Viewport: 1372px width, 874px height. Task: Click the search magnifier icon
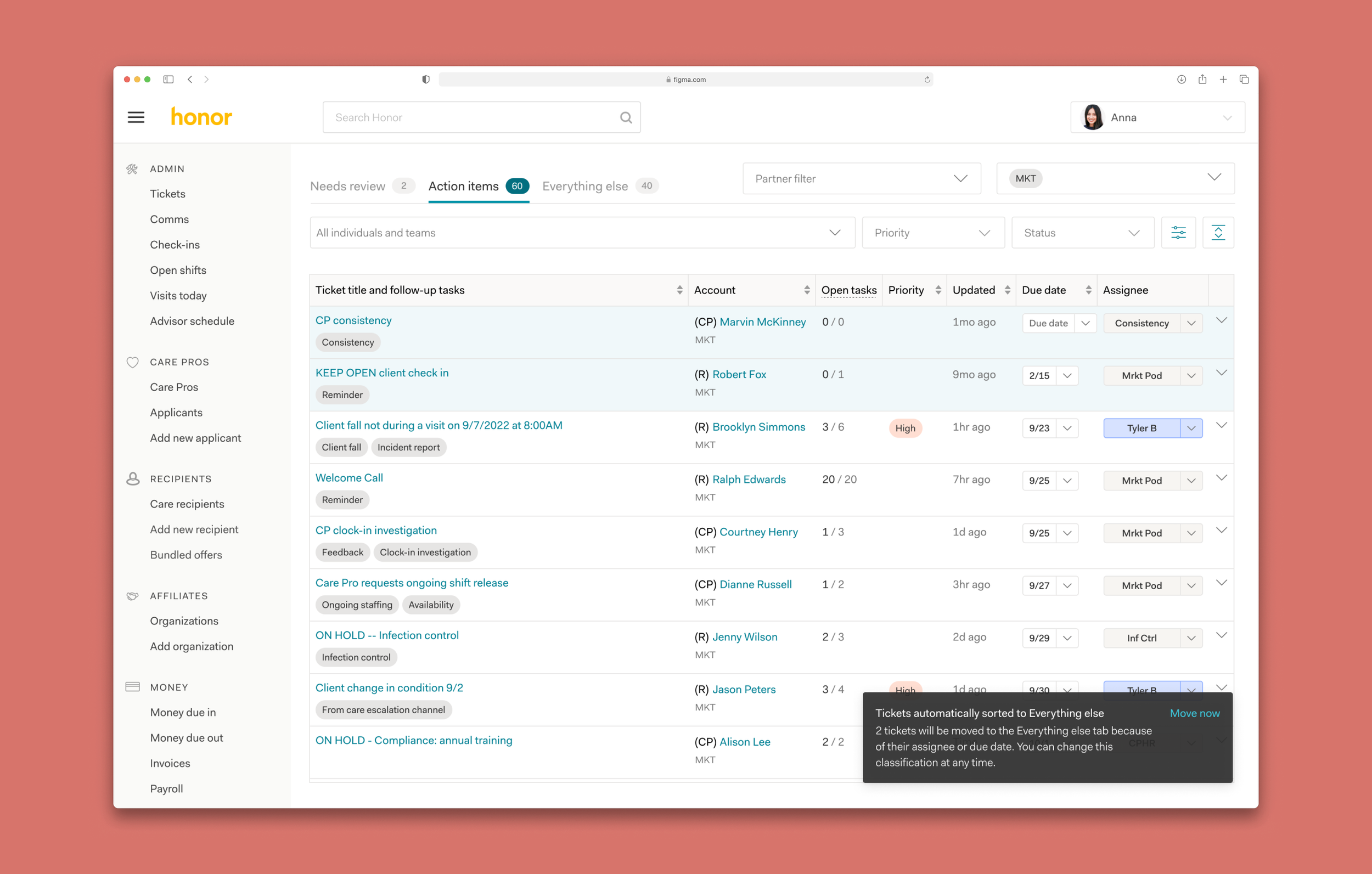coord(626,117)
